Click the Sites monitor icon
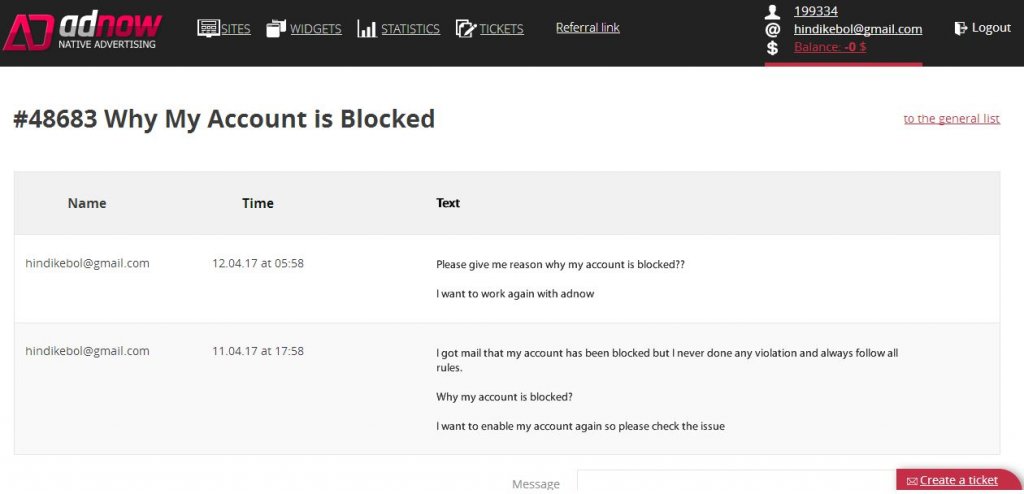The height and width of the screenshot is (494, 1024). click(x=208, y=28)
